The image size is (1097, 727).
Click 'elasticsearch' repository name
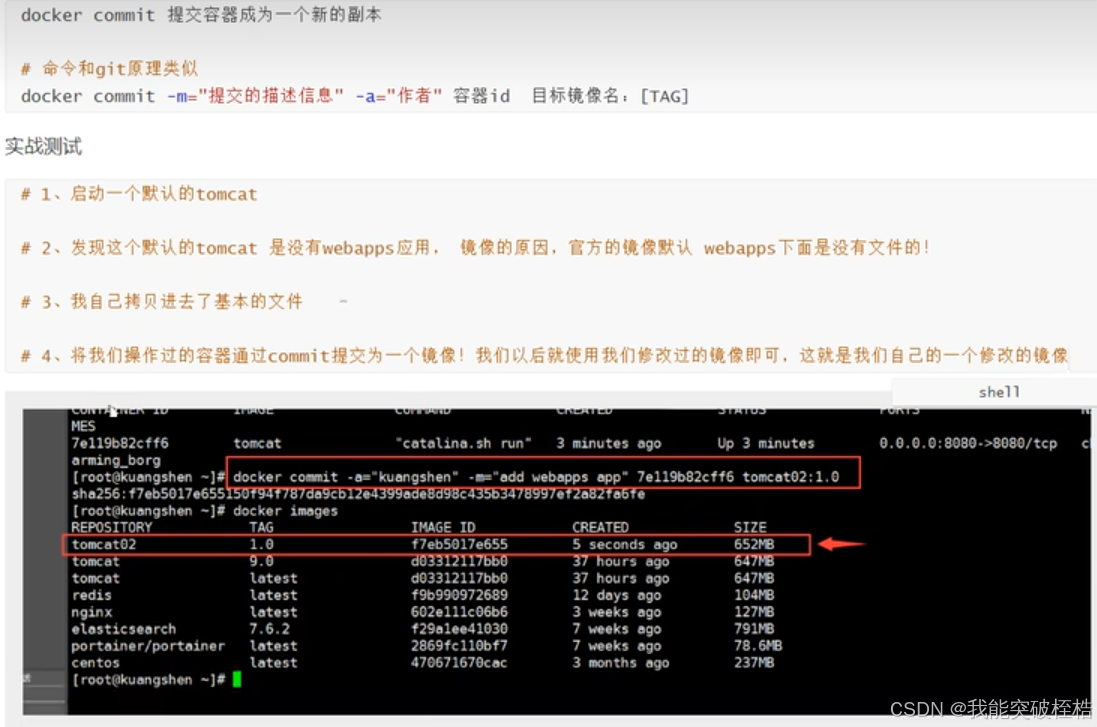[124, 629]
